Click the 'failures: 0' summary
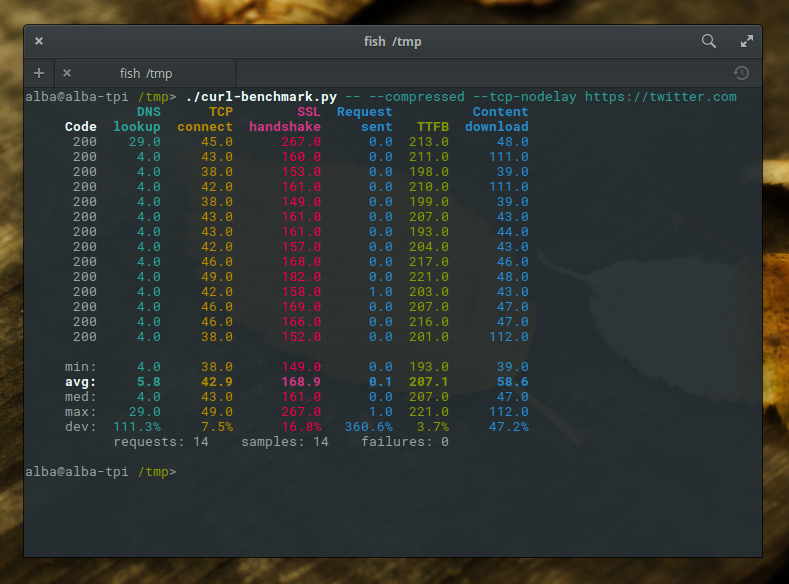The image size is (789, 584). (x=405, y=442)
